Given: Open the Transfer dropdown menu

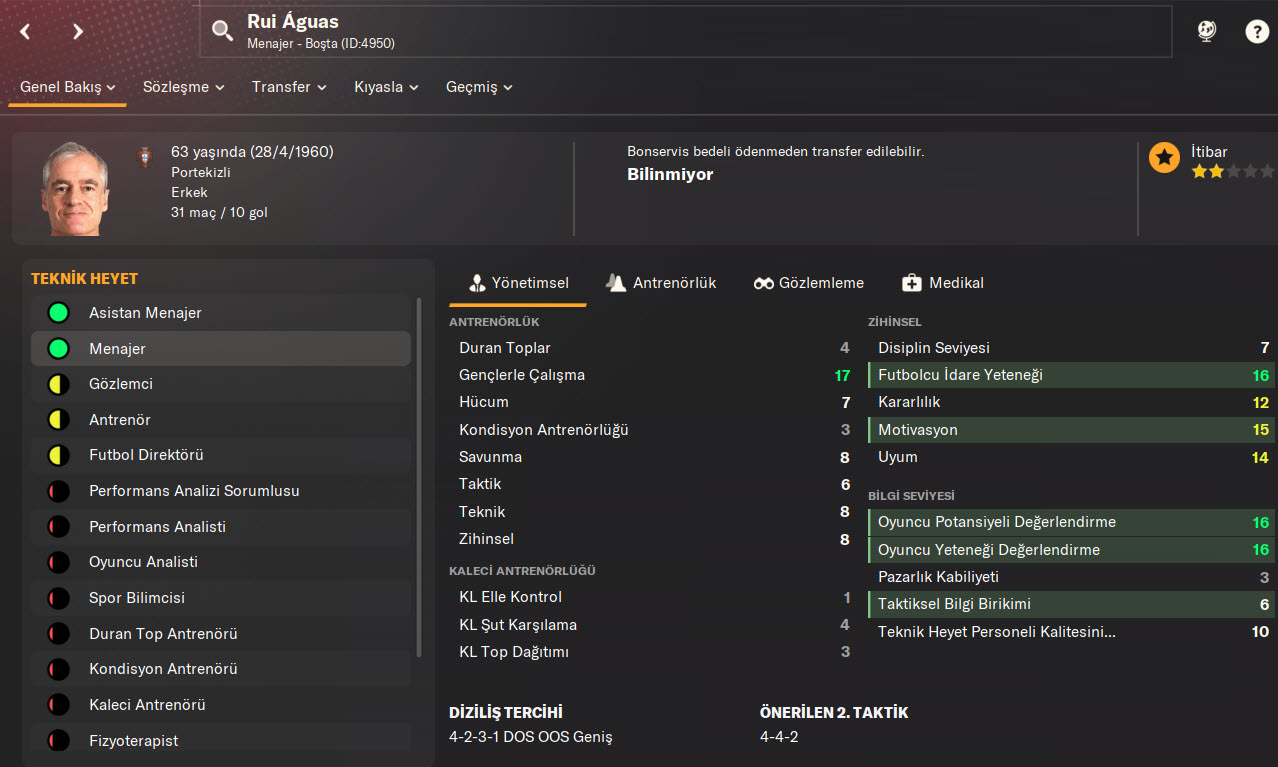Looking at the screenshot, I should (289, 87).
